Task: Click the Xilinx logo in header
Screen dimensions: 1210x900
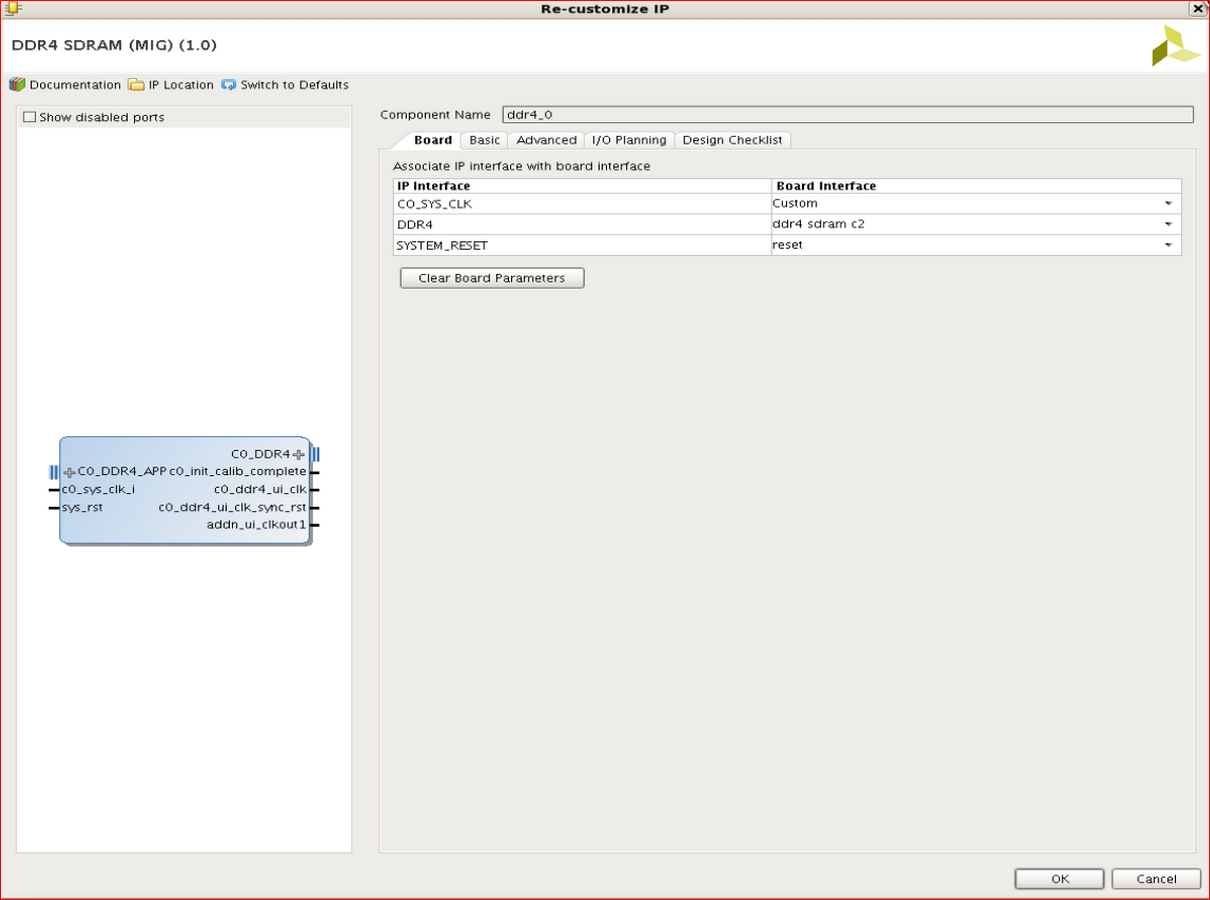Action: 1174,46
